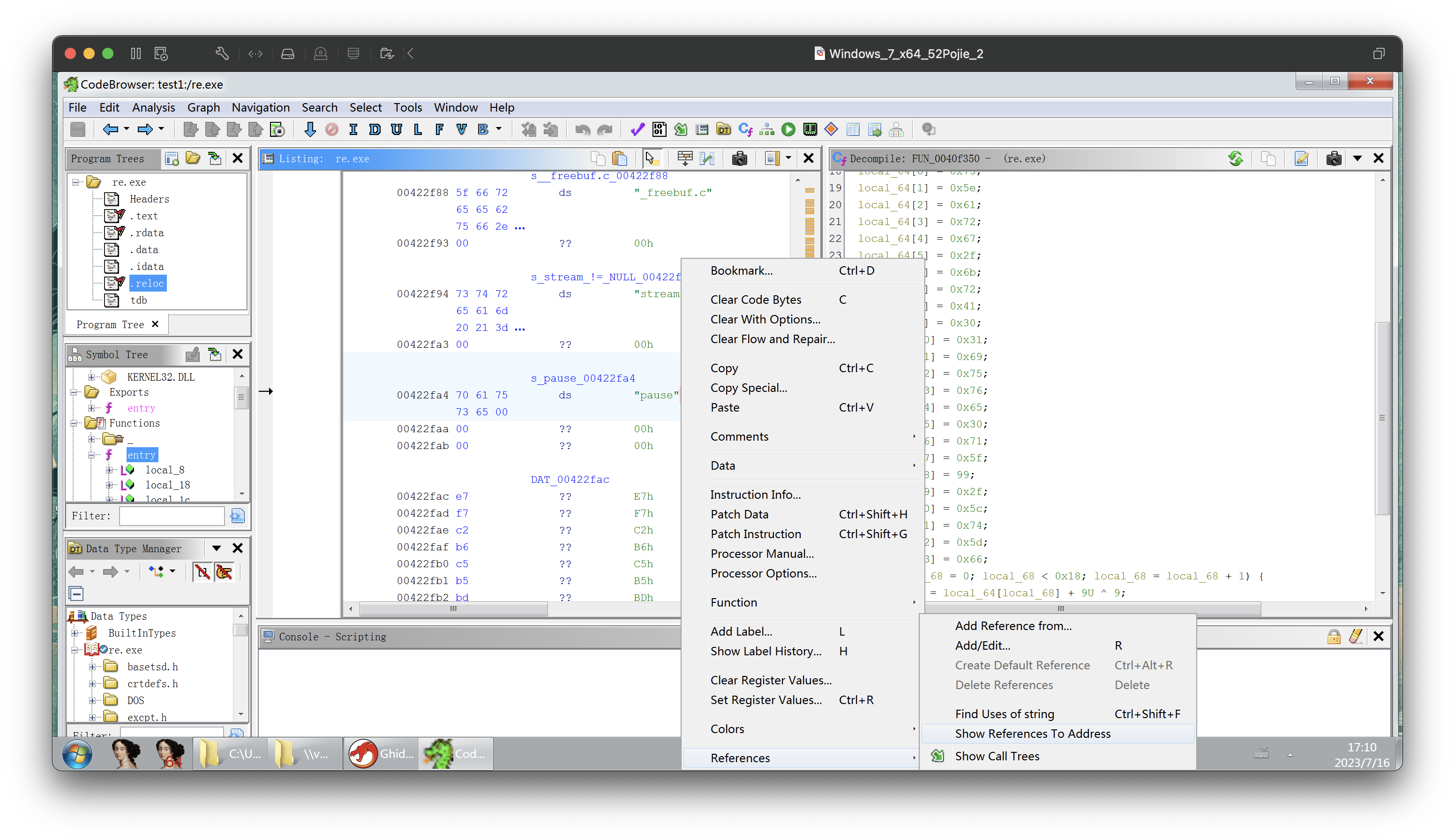
Task: Click the Decompile refresh green icon
Action: coord(1235,158)
